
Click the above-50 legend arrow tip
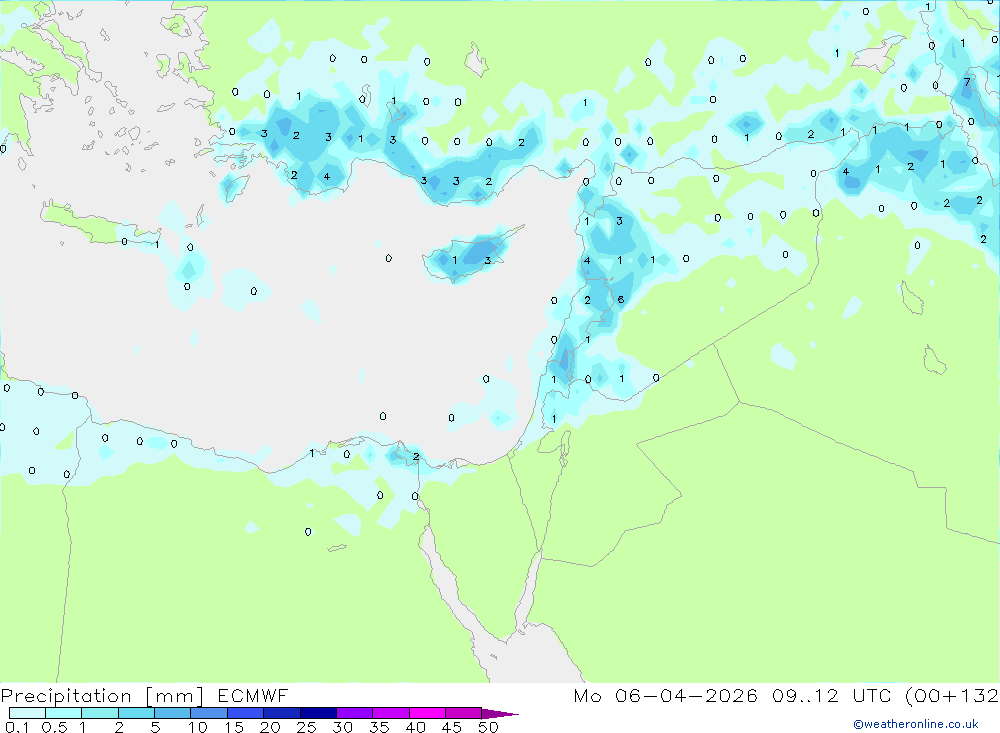pos(501,713)
